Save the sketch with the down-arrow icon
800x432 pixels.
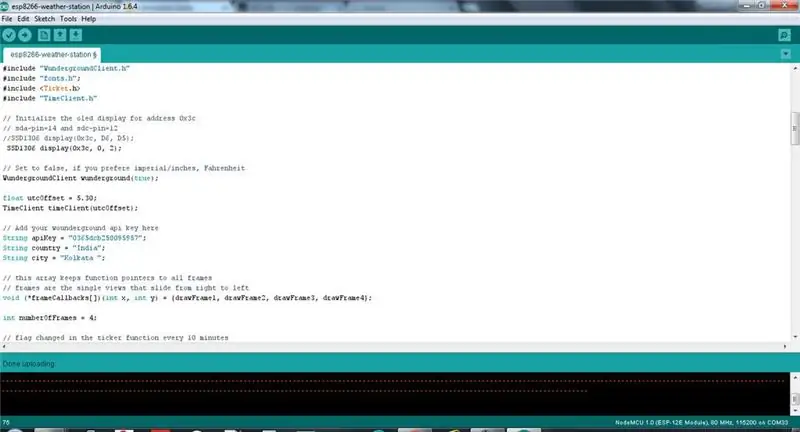coord(76,35)
